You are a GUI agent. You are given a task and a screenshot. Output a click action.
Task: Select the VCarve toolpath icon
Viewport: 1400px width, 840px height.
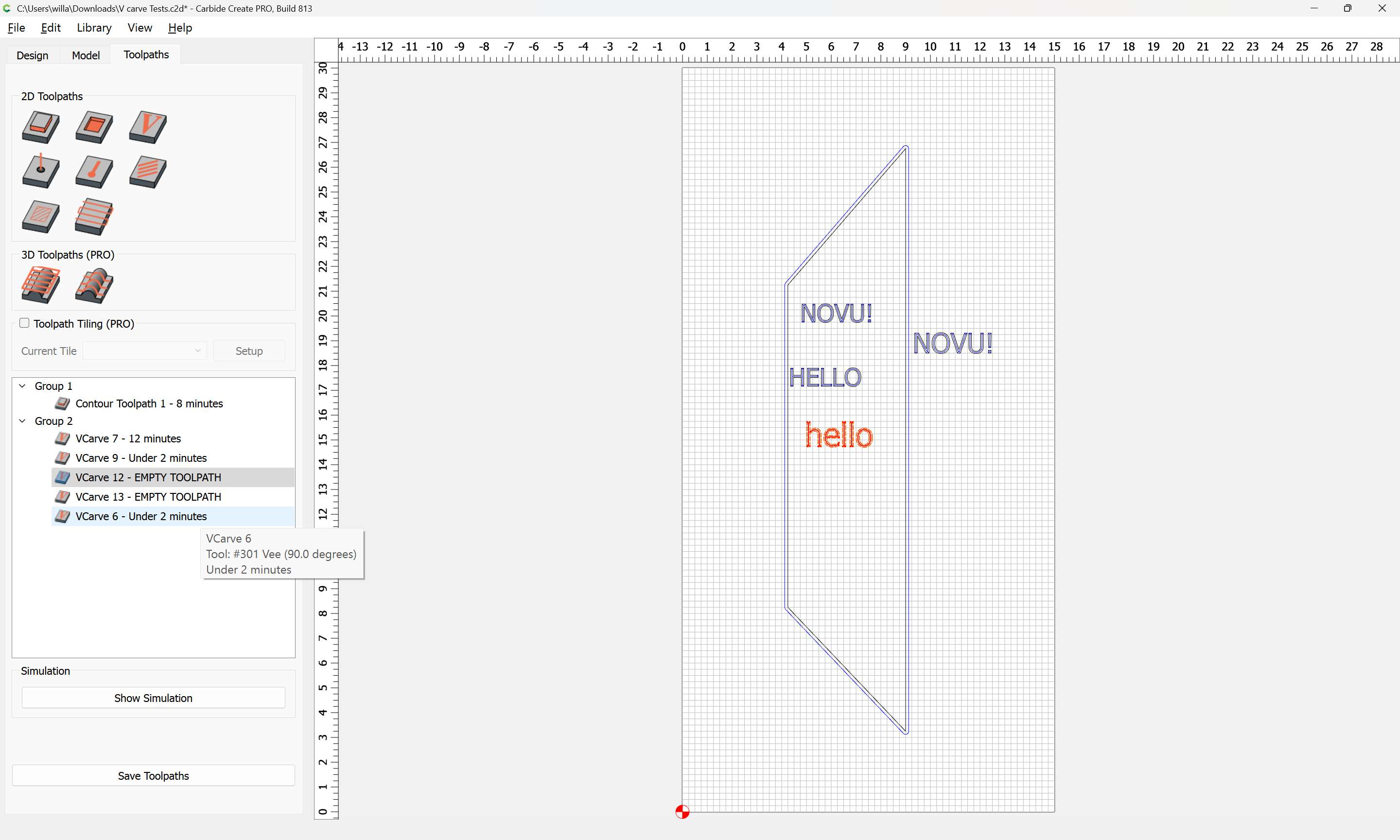coord(148,127)
